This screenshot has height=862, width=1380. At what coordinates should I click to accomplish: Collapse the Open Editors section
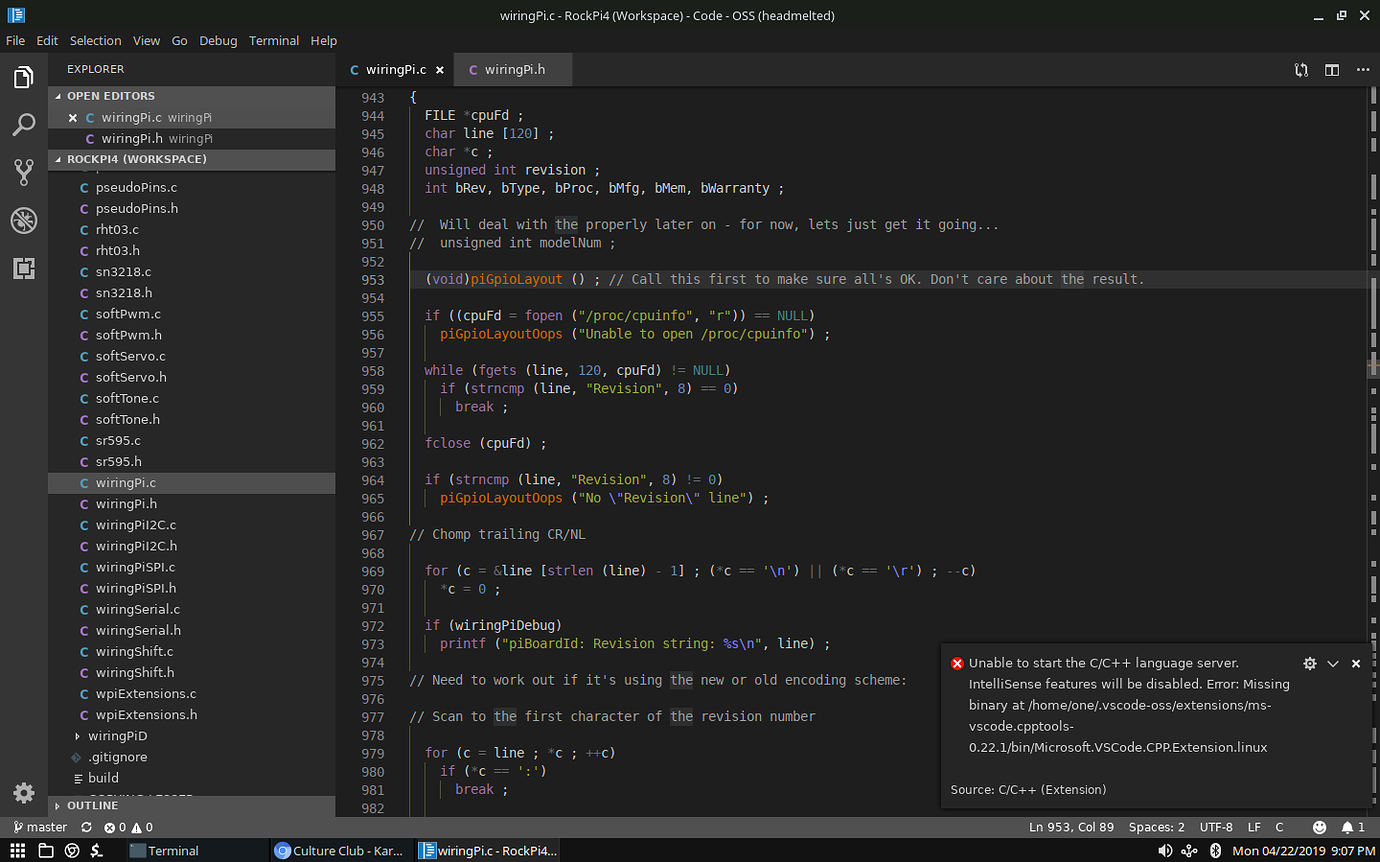[192, 96]
